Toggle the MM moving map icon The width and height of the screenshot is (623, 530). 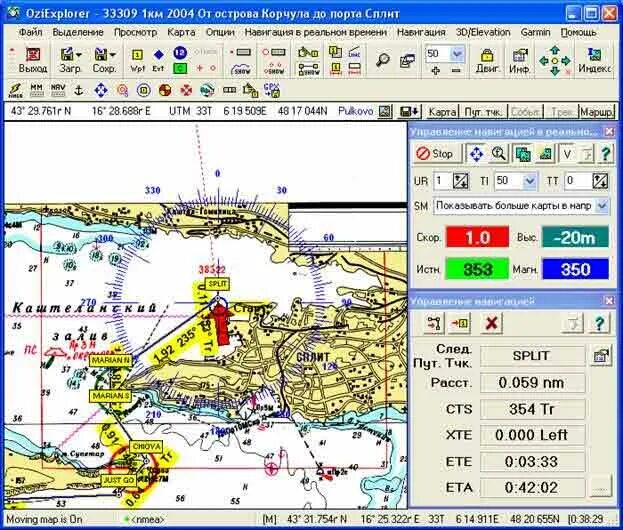click(36, 91)
